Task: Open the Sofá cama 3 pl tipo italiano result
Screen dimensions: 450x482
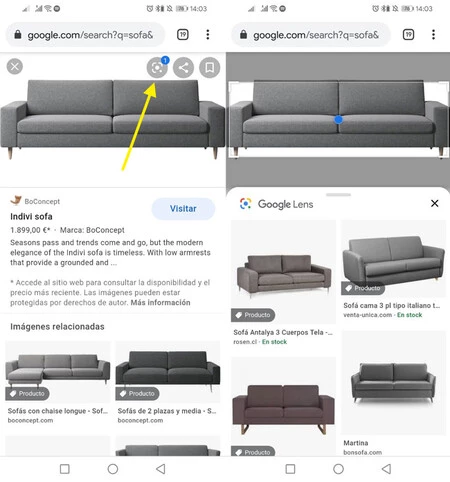Action: click(393, 269)
